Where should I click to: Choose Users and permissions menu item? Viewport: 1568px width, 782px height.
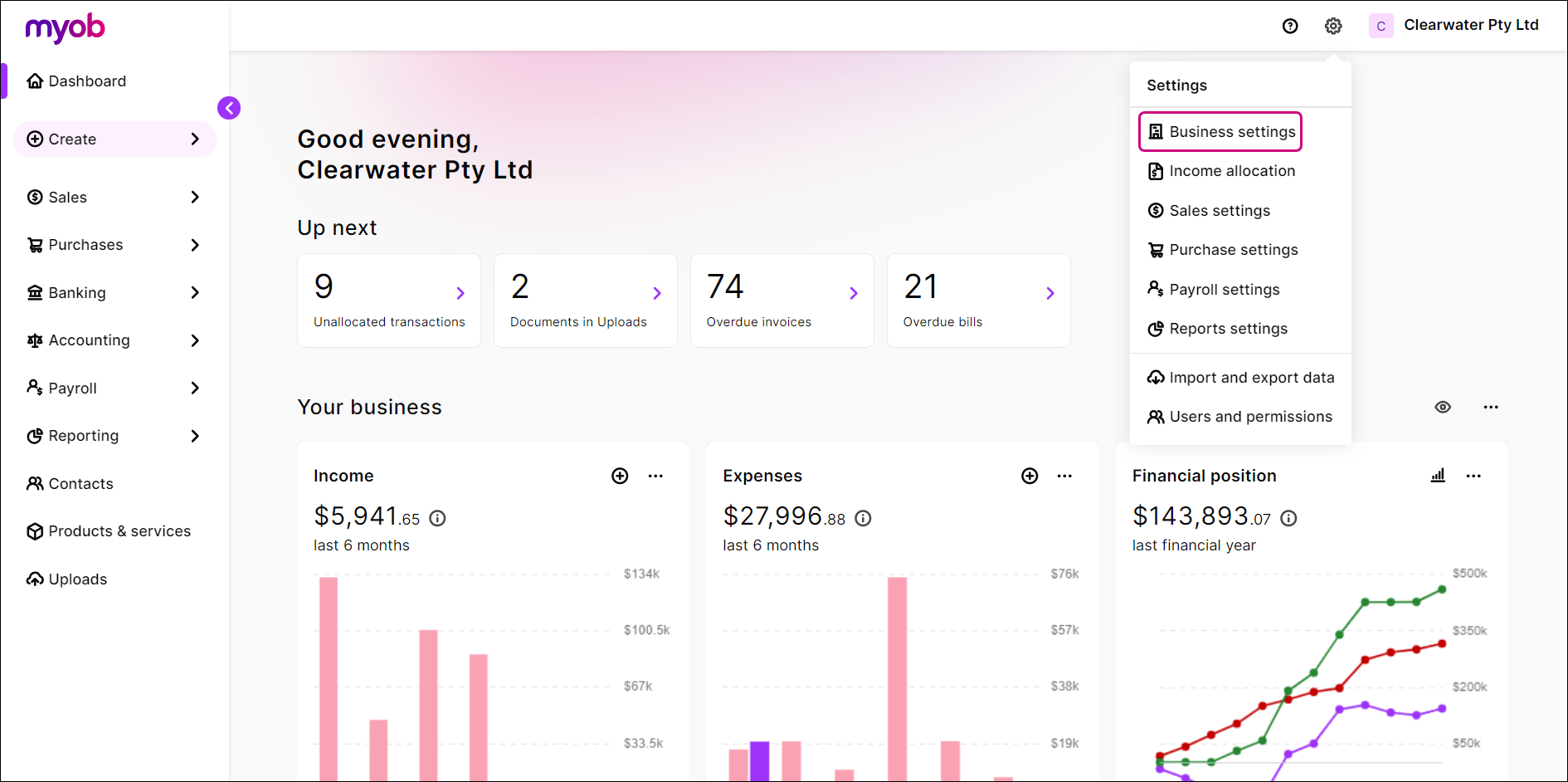[x=1240, y=417]
